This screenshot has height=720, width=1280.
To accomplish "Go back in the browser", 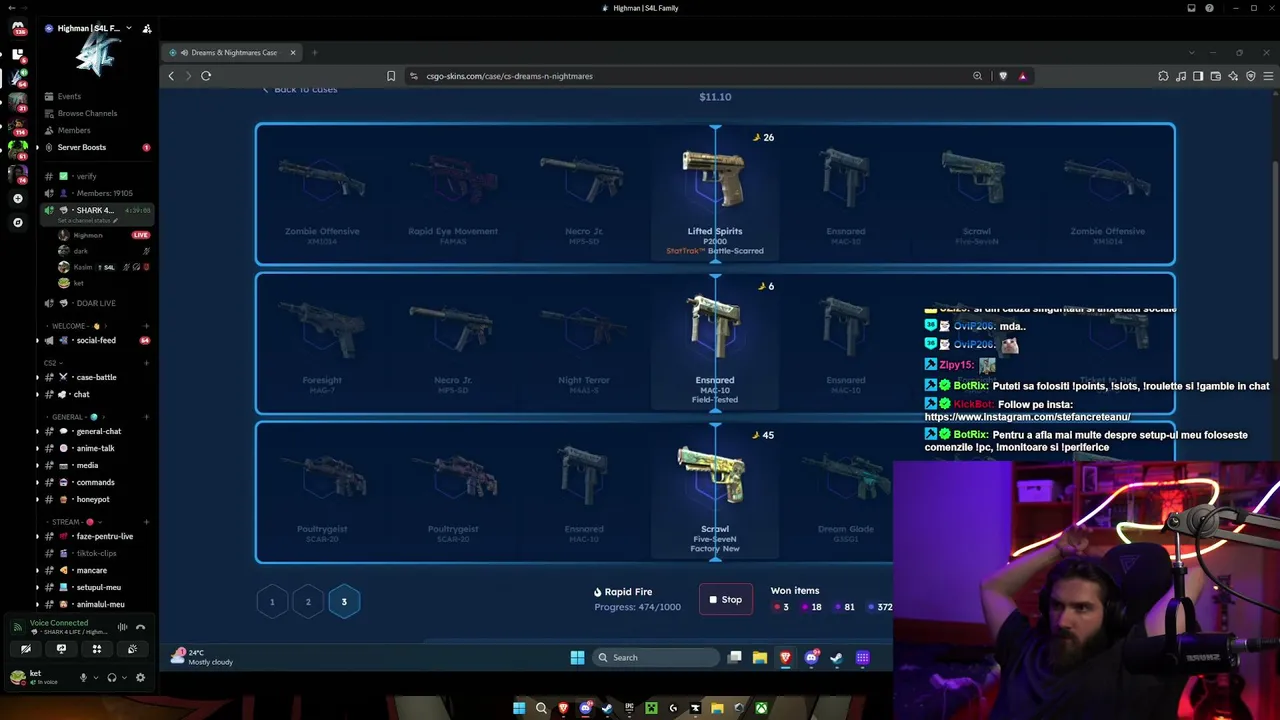I will pyautogui.click(x=171, y=76).
